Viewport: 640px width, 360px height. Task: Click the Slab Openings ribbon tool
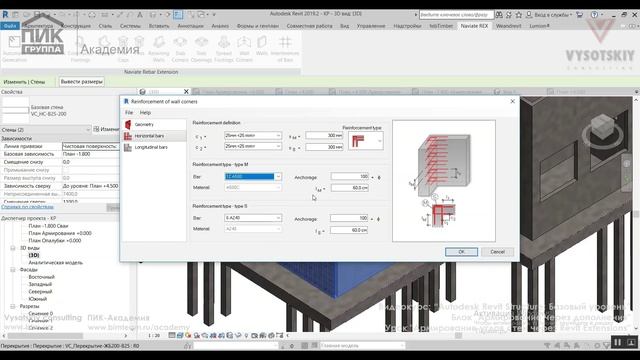[202, 49]
